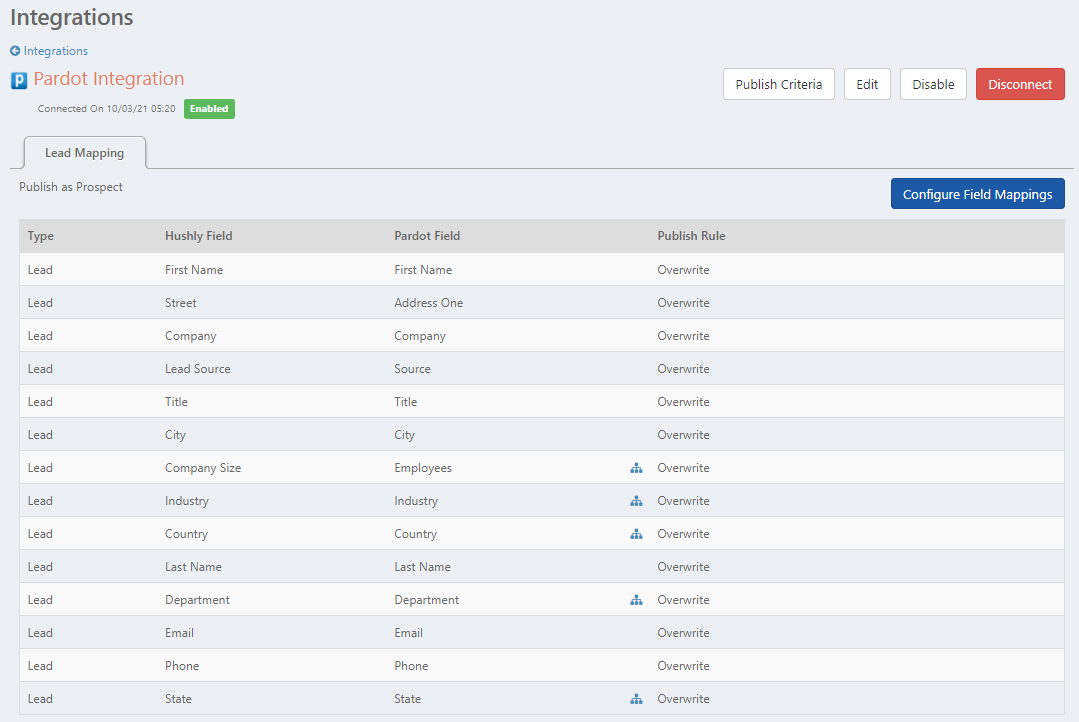Click the Hushly Field column header
Screen dimensions: 1079x722
(x=199, y=236)
